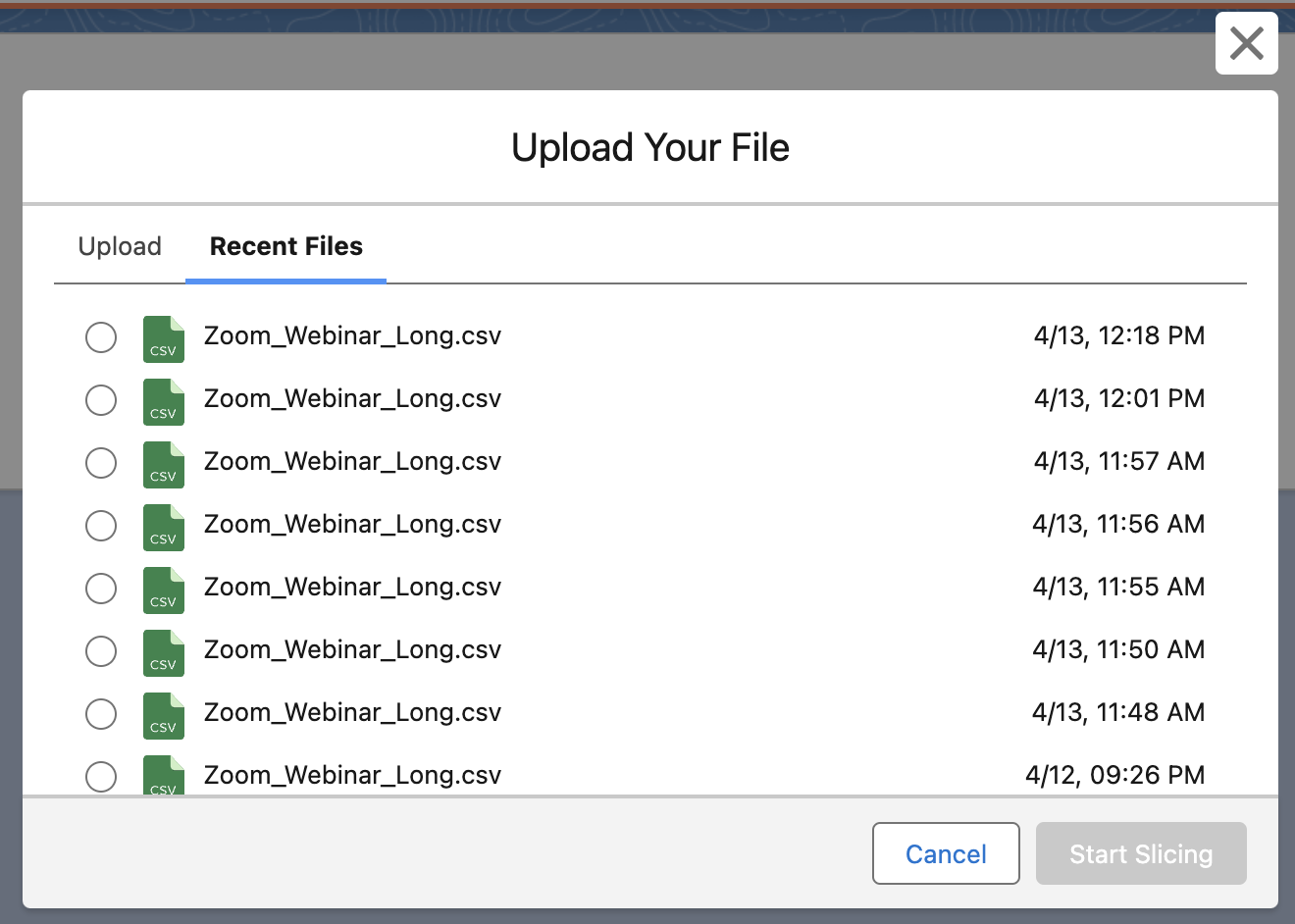Click the 11:48 AM timestamp label
The width and height of the screenshot is (1295, 924).
pyautogui.click(x=1118, y=712)
